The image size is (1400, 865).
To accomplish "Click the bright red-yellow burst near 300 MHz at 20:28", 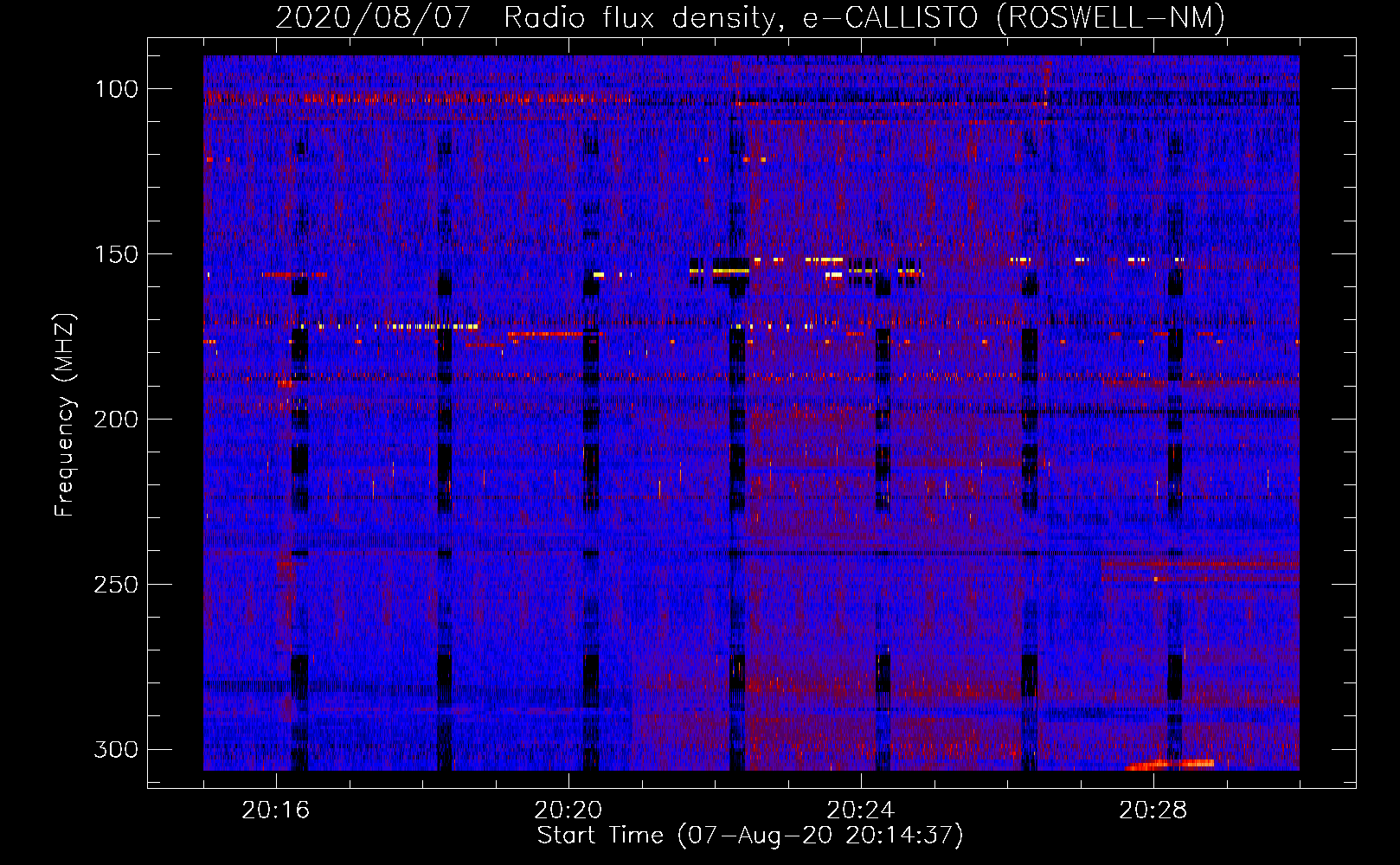I will tap(1170, 764).
